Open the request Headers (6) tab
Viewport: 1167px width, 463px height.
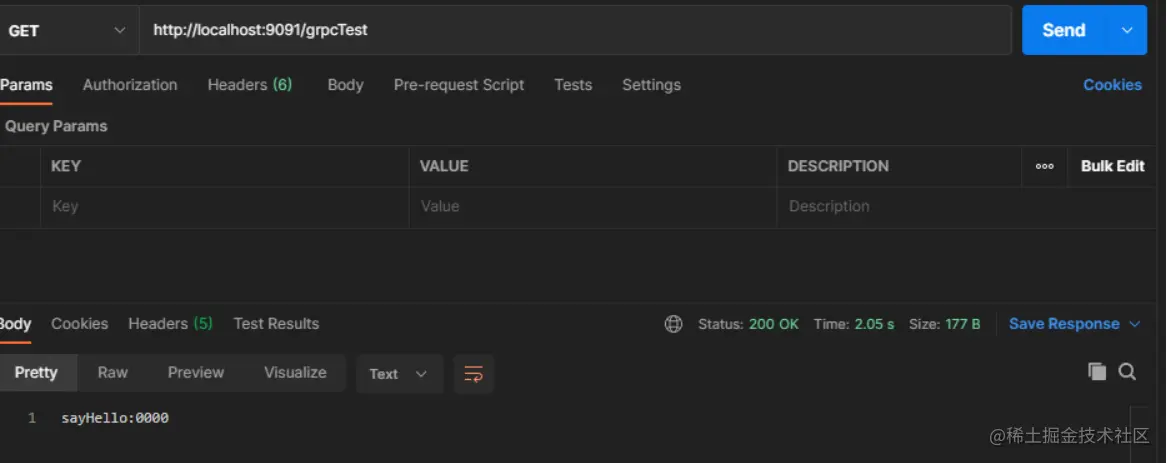250,85
